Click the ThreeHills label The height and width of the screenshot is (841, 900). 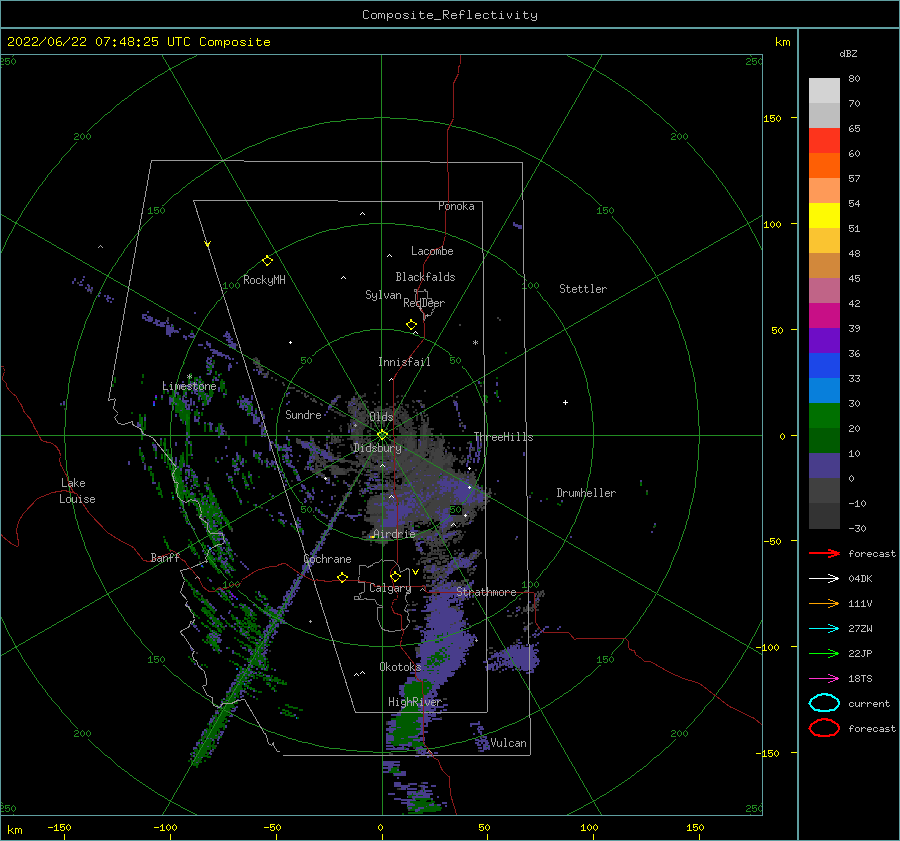[x=503, y=437]
